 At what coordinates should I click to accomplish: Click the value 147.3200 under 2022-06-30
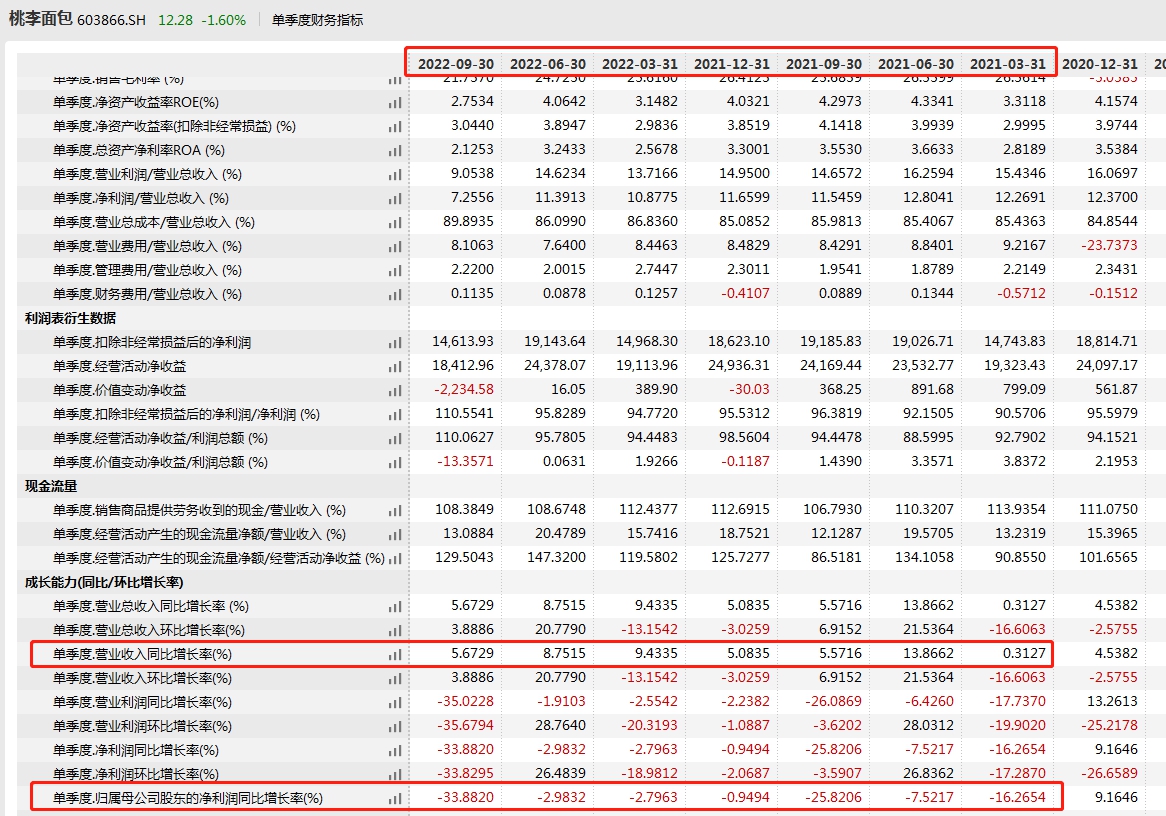(x=556, y=557)
